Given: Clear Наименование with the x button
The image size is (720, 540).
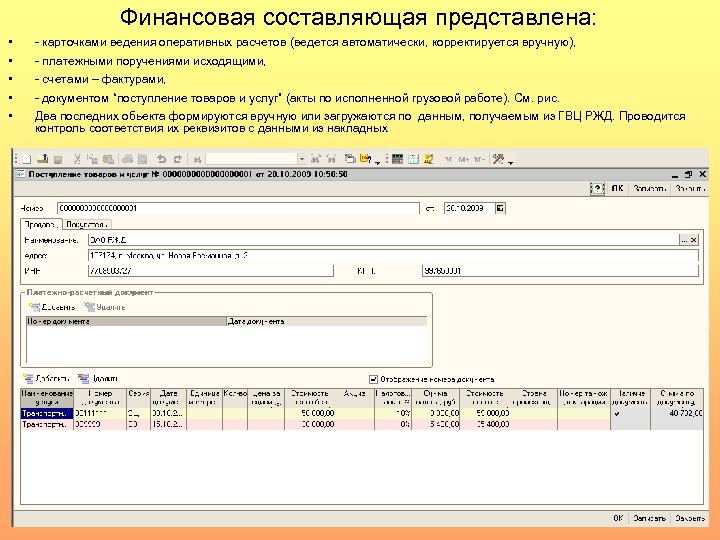Looking at the screenshot, I should [x=694, y=240].
